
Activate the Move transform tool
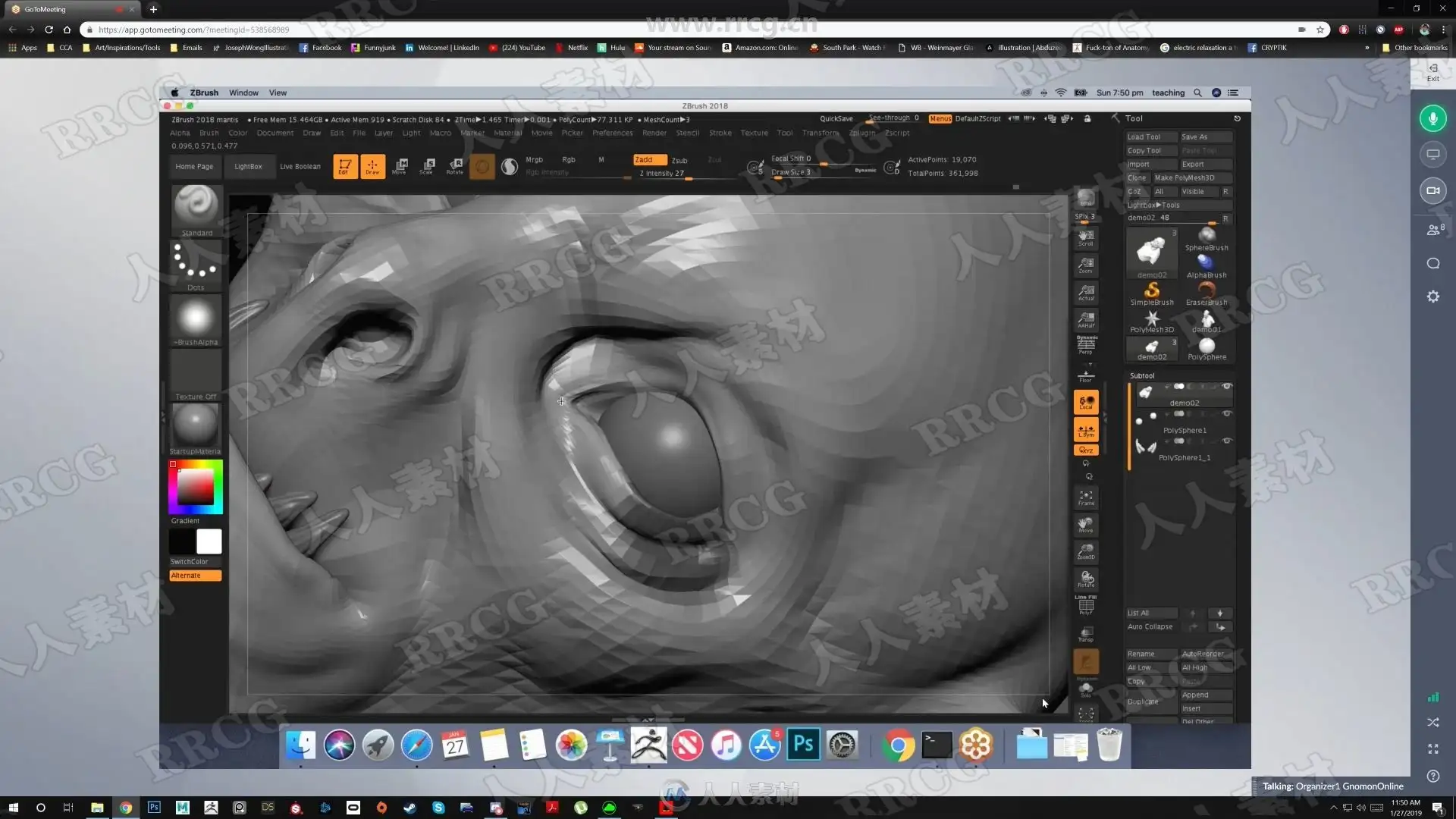[x=400, y=166]
